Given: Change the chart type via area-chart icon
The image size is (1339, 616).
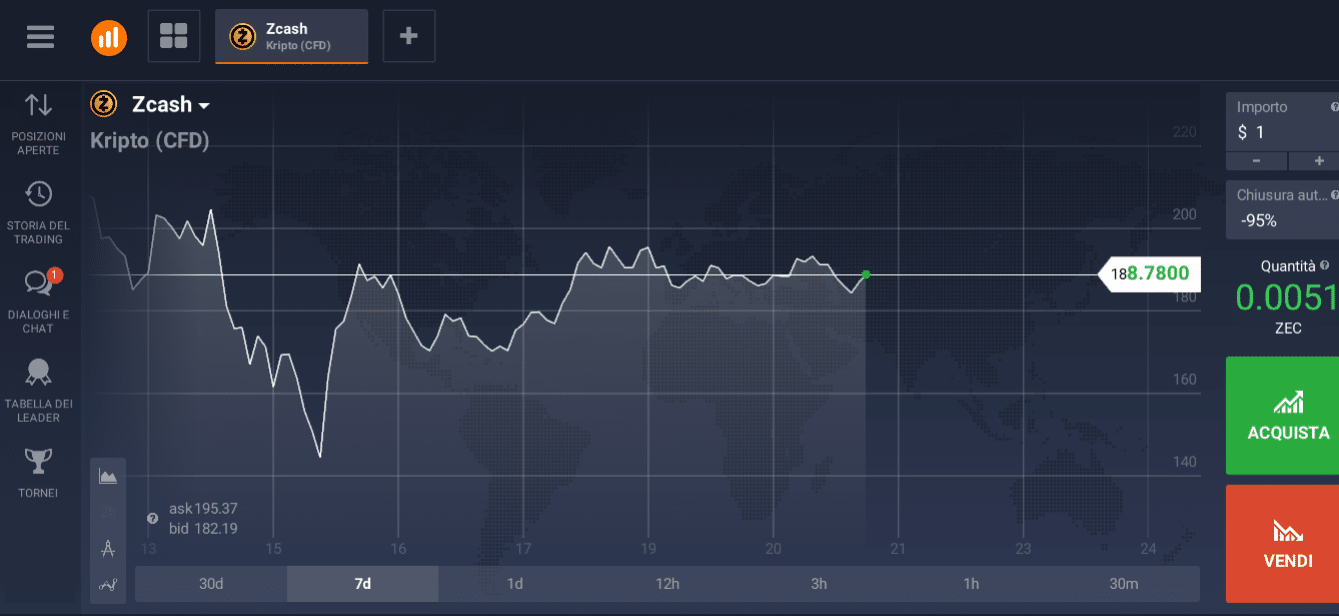Looking at the screenshot, I should 108,477.
